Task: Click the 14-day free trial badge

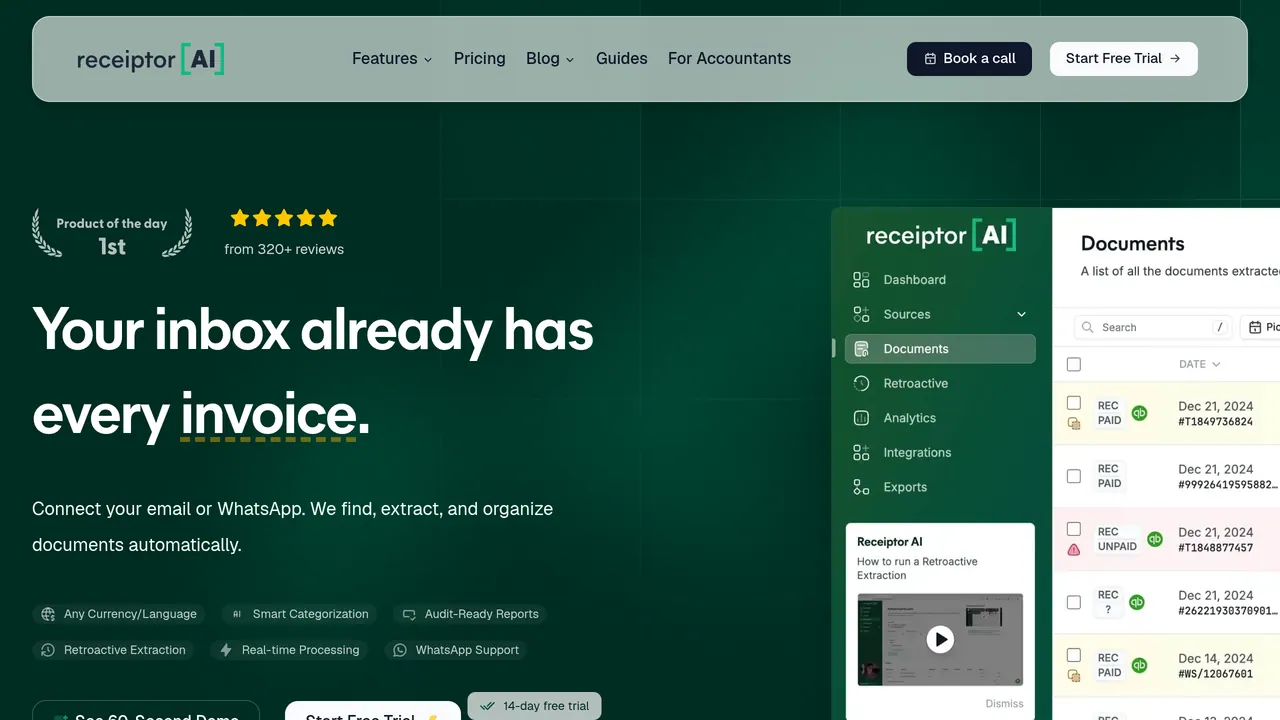Action: tap(535, 706)
